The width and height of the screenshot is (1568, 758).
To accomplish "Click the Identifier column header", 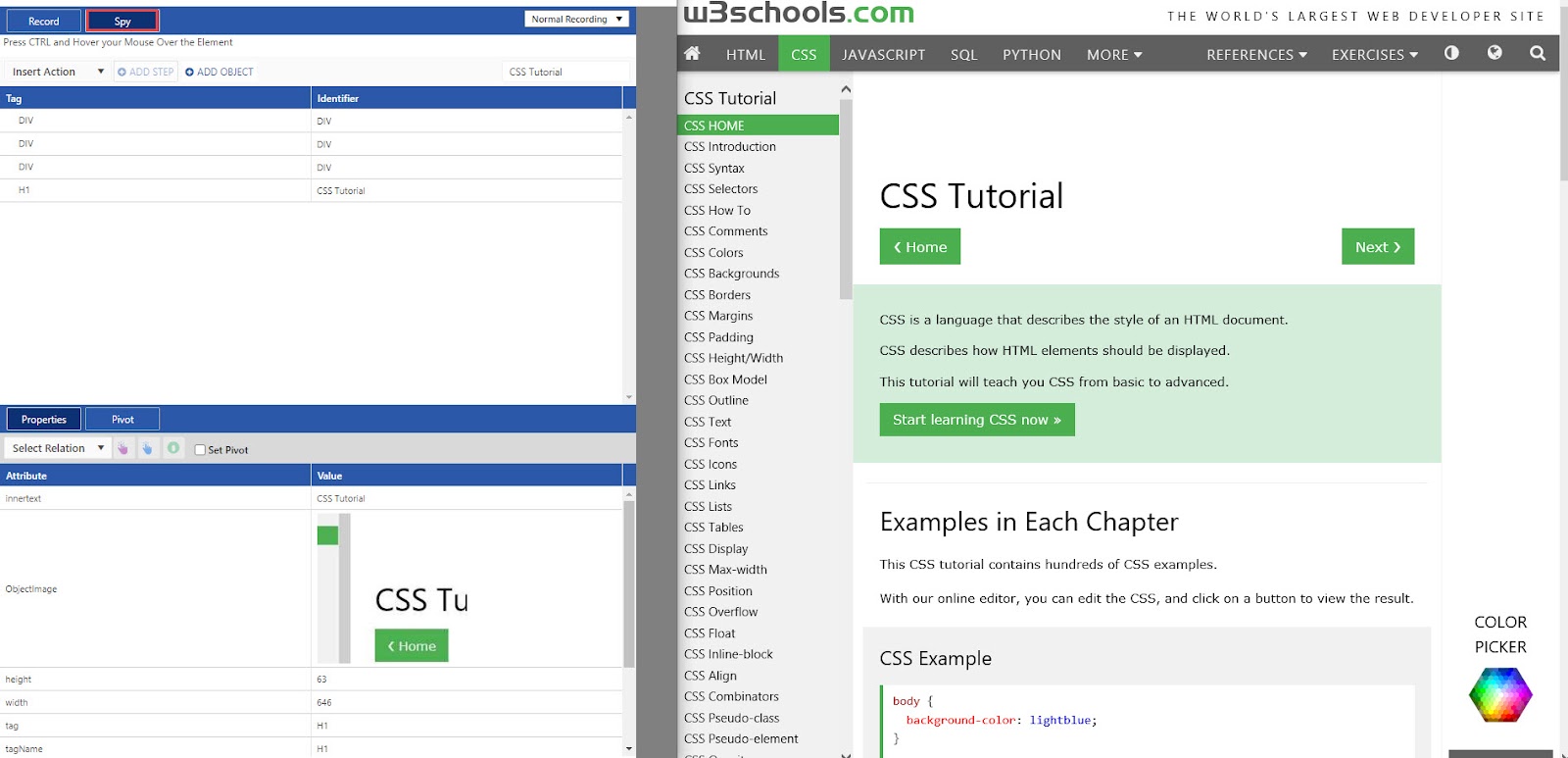I will click(466, 98).
